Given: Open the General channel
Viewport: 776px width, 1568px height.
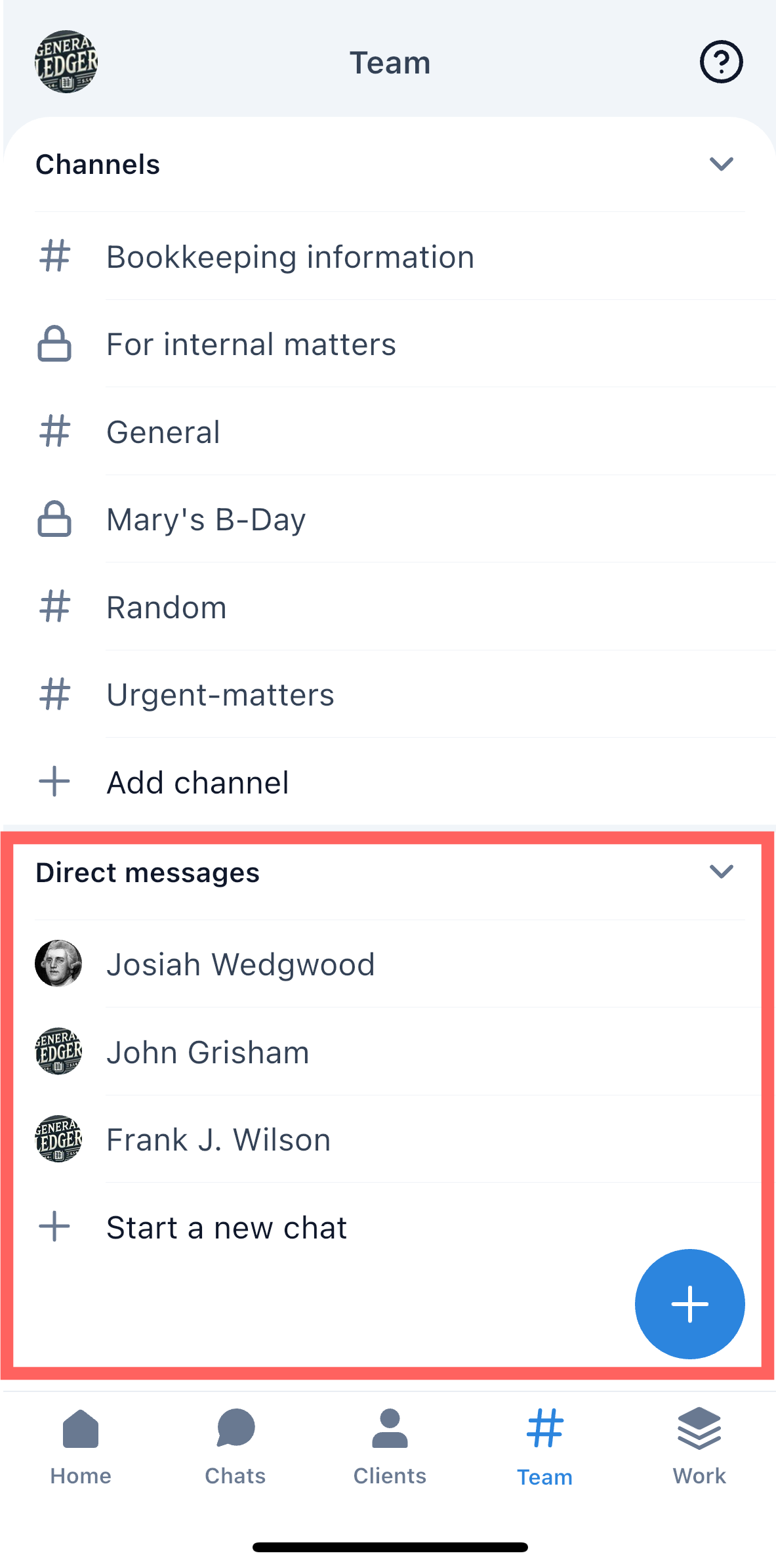Looking at the screenshot, I should coord(163,433).
